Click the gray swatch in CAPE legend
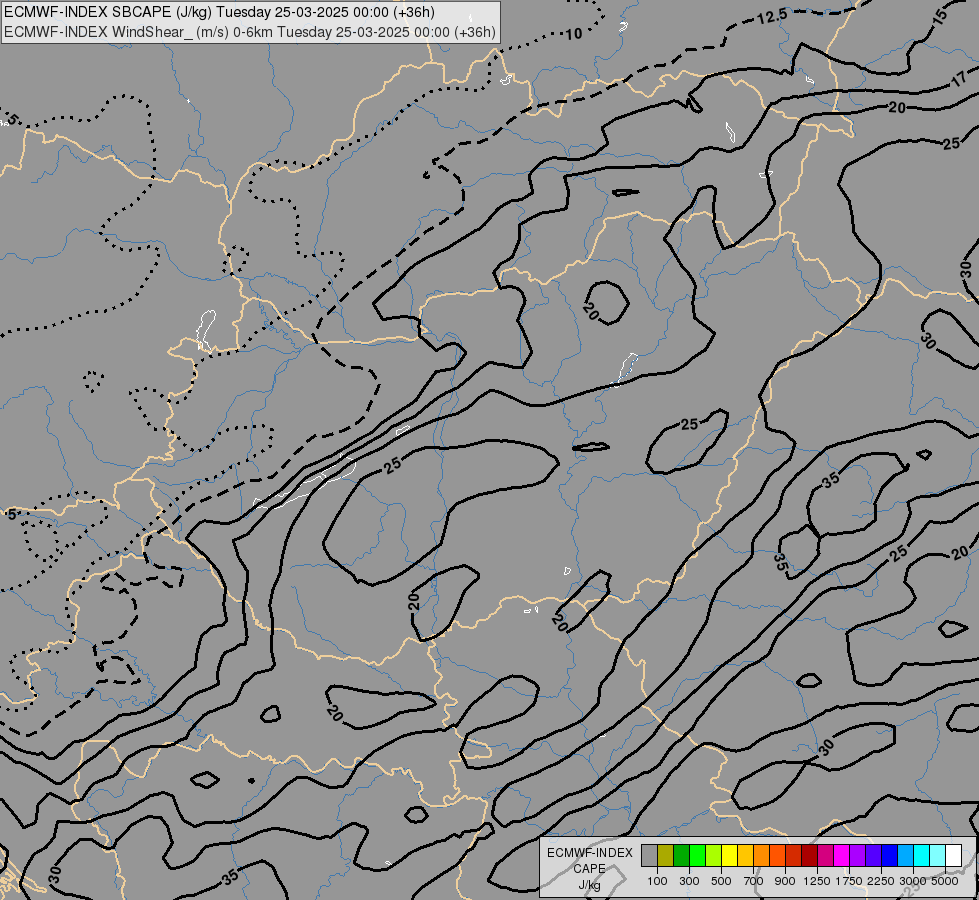This screenshot has width=979, height=900. coord(649,856)
